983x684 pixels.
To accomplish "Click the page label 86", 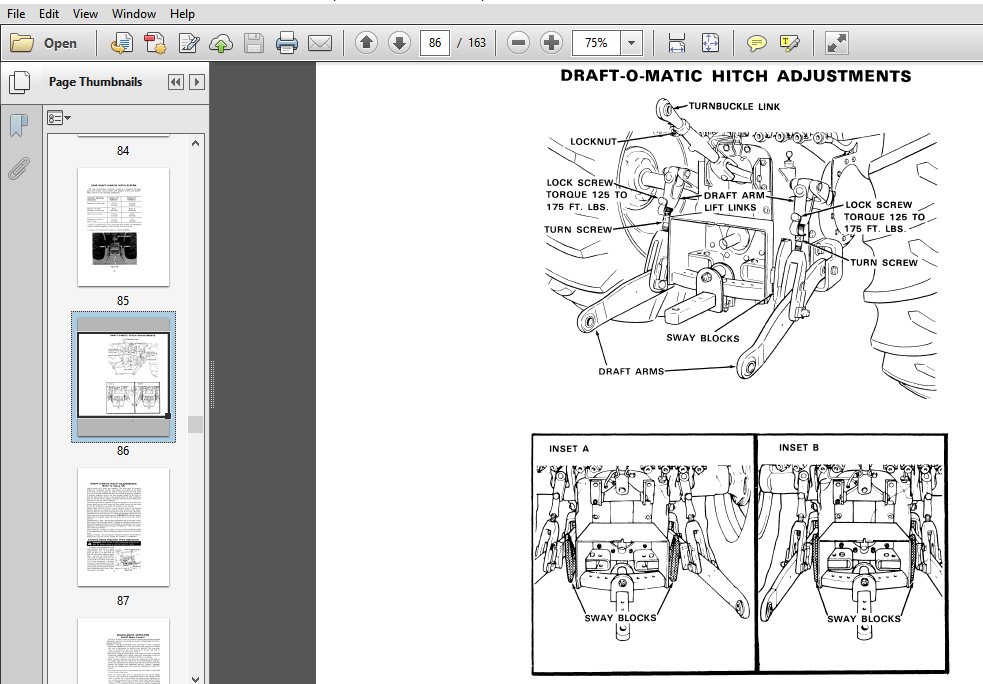I will [123, 451].
